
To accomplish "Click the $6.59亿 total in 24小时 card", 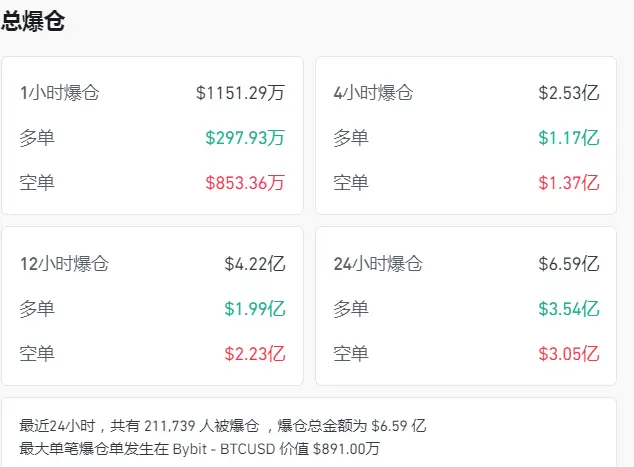I will tap(568, 264).
